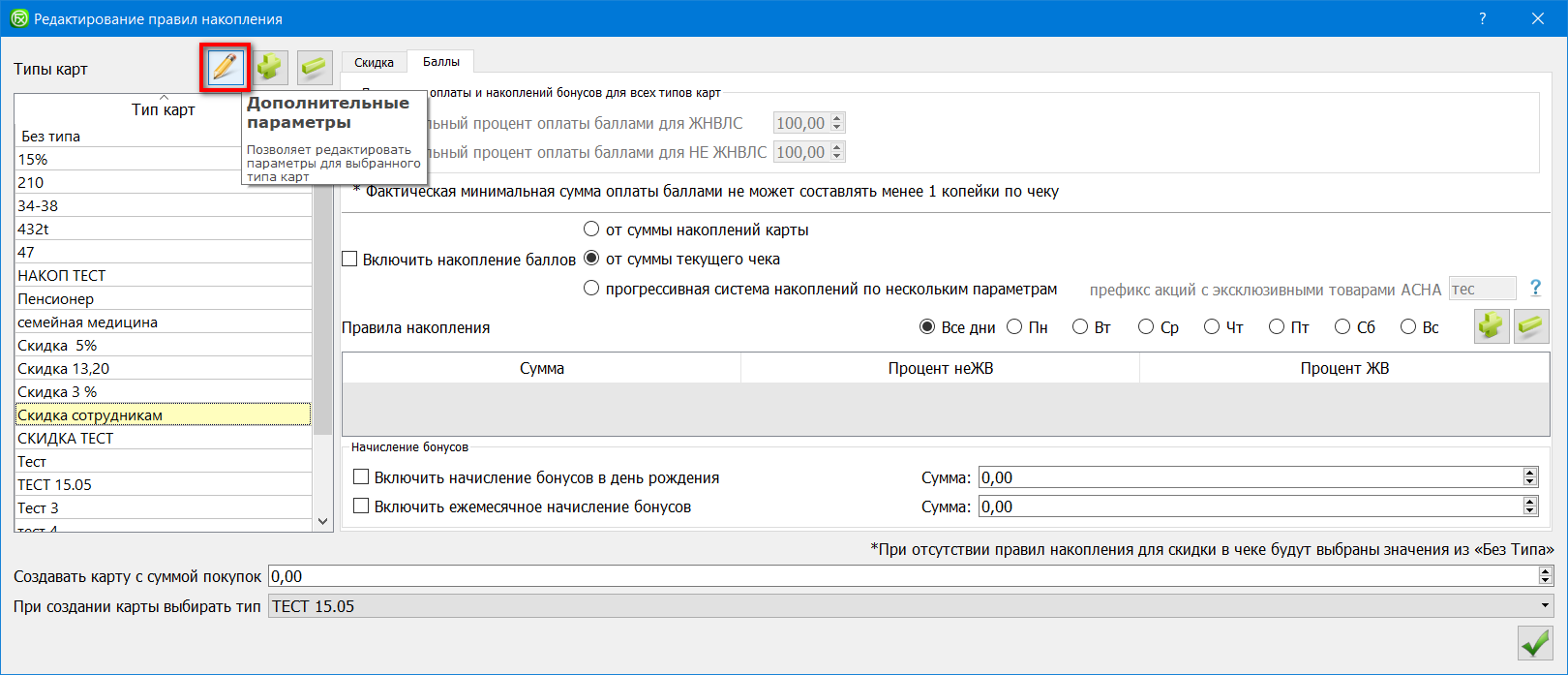Delete card type using the green minus icon
This screenshot has height=675, width=1568.
(315, 68)
